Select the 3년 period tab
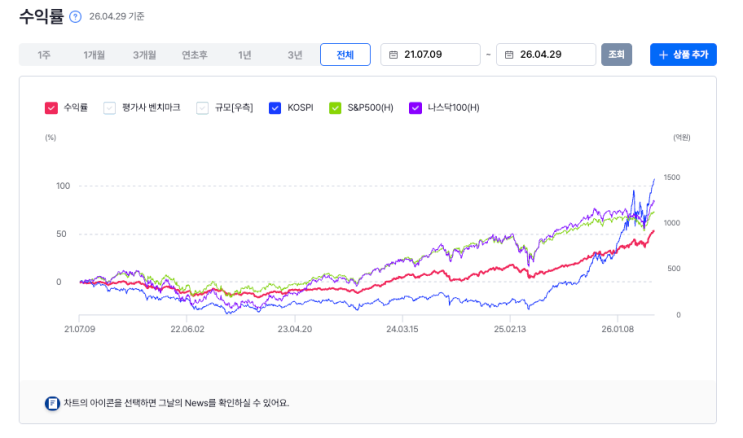This screenshot has width=743, height=438. (x=295, y=55)
